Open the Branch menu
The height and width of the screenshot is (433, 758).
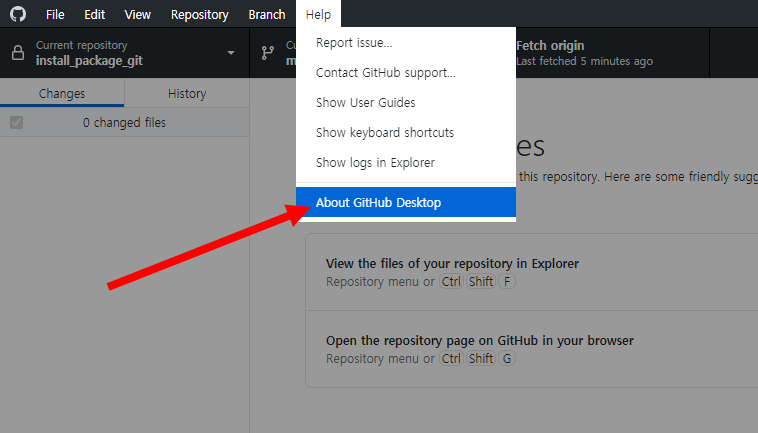tap(267, 14)
